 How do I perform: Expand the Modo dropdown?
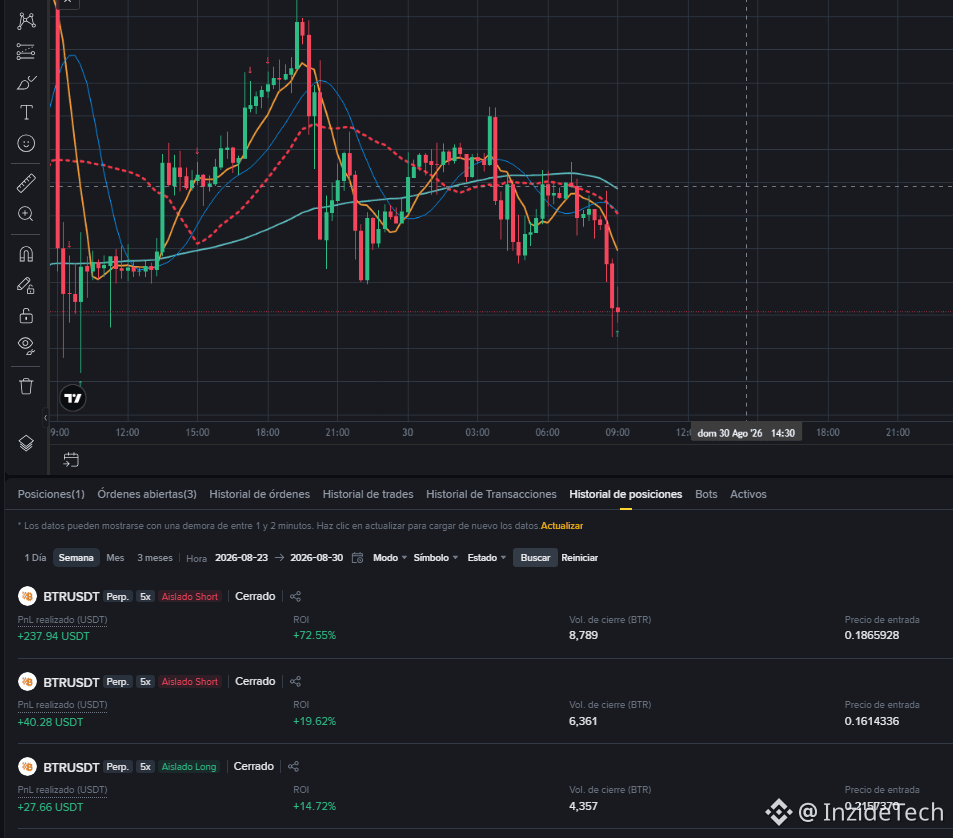coord(390,557)
